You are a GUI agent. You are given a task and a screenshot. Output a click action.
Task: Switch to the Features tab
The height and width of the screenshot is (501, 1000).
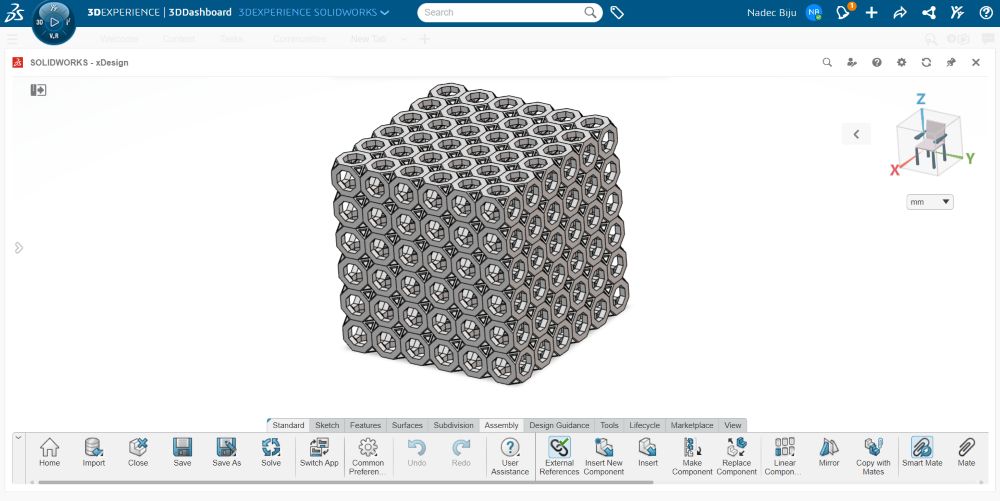pos(365,425)
